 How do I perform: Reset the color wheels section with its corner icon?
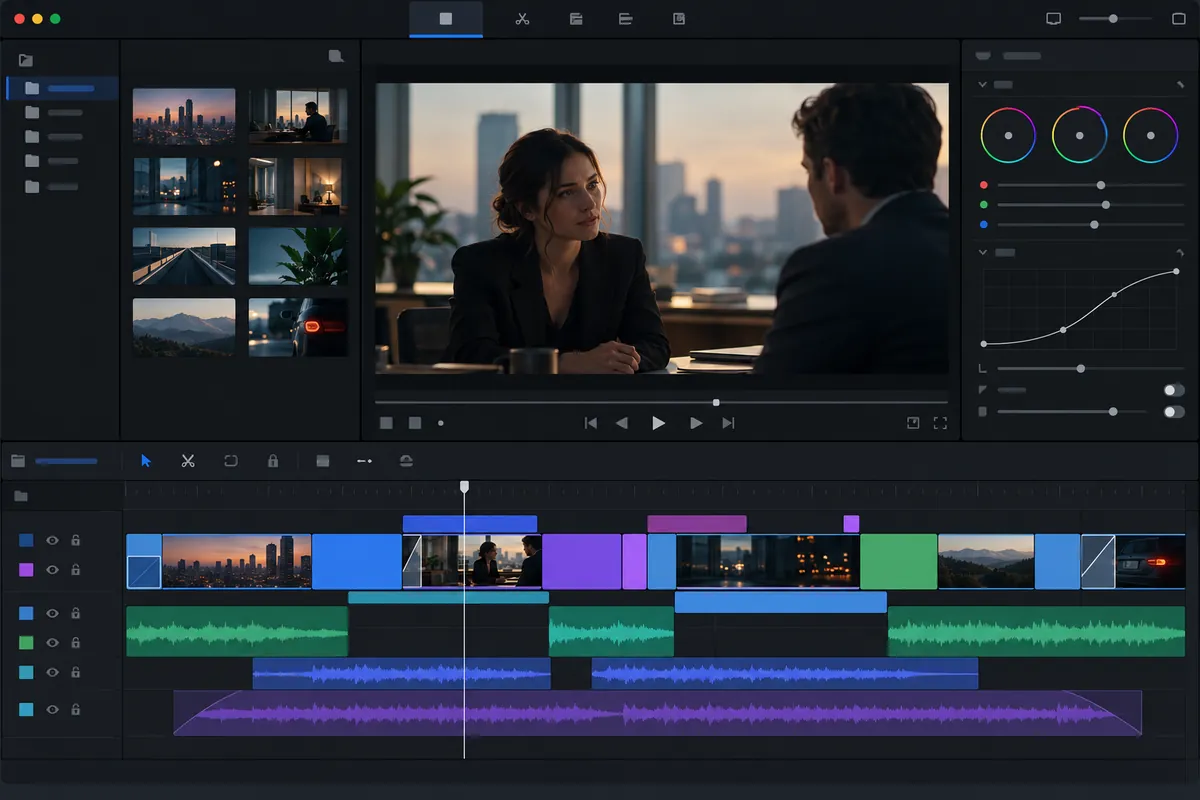coord(1181,85)
